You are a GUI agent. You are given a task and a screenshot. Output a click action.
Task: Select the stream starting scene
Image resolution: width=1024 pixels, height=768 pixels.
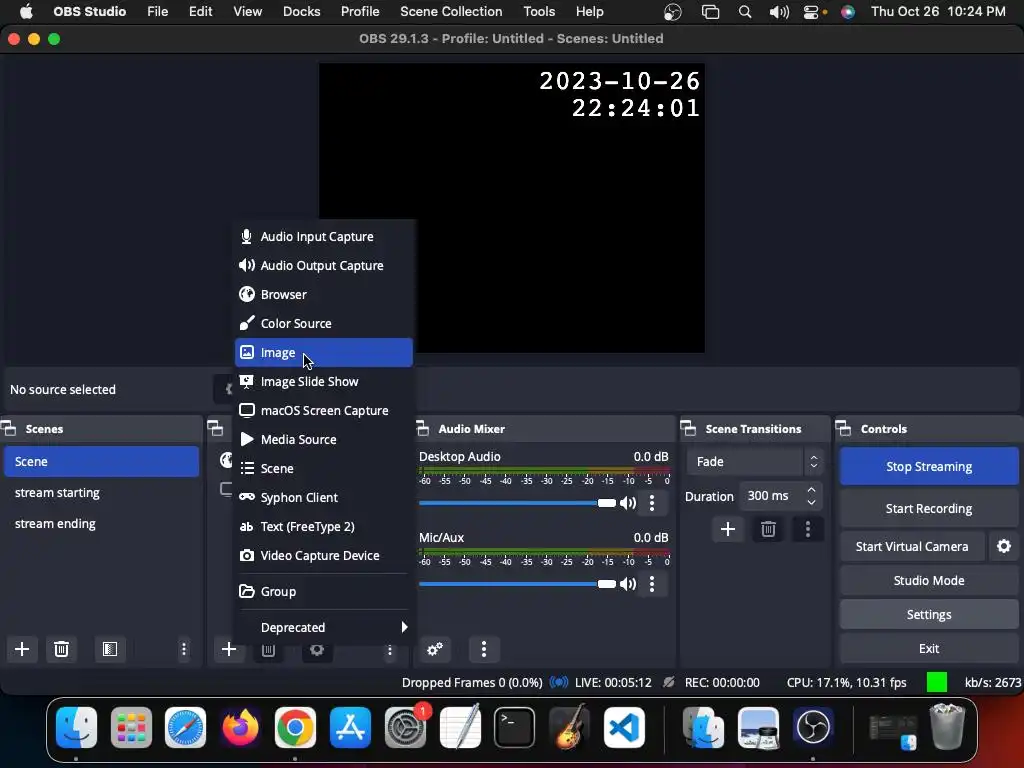point(101,493)
